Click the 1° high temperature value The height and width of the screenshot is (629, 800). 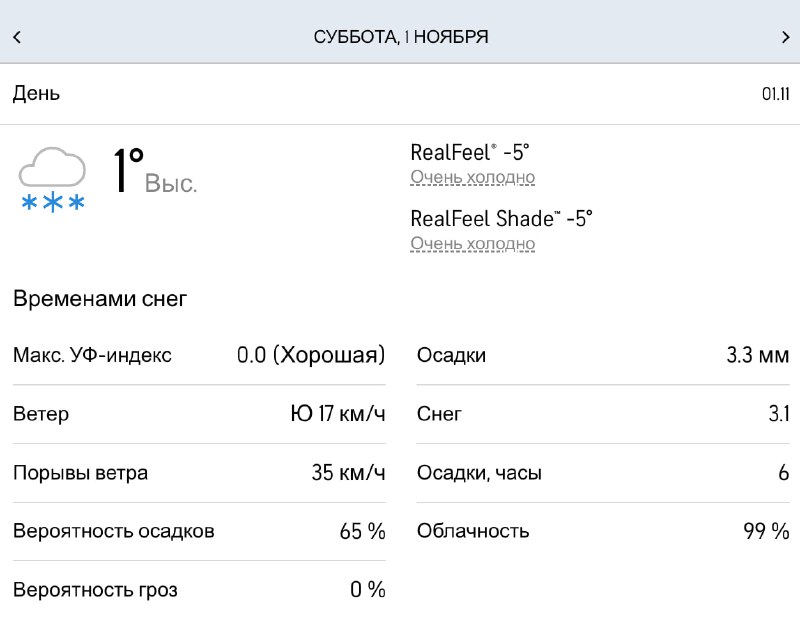[x=129, y=170]
